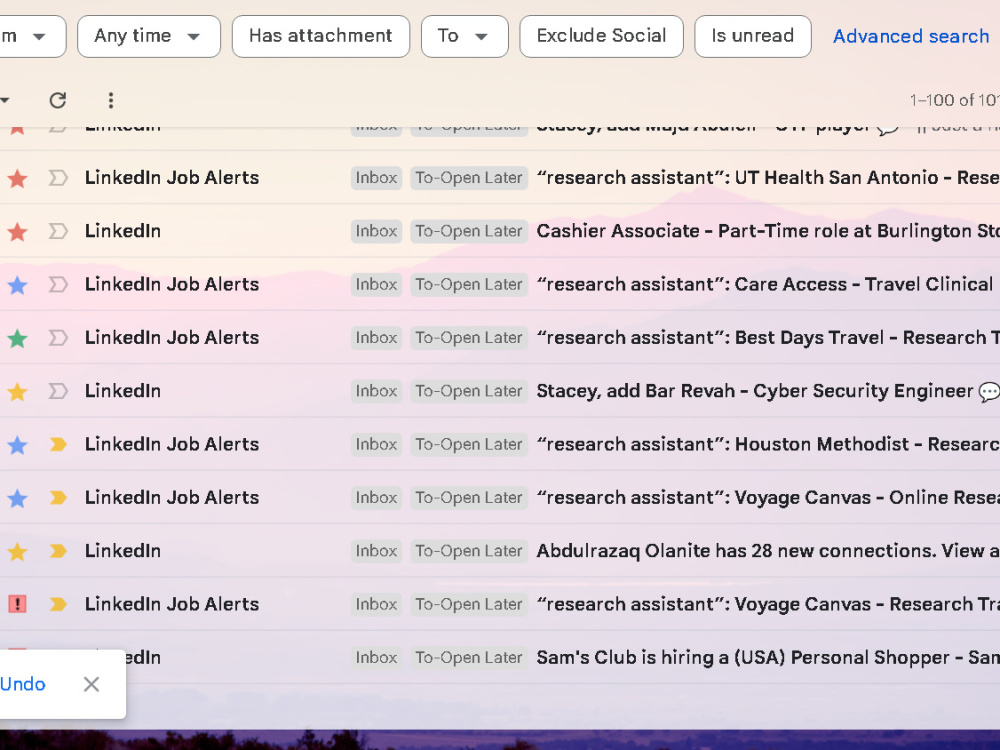Click Inbox label on Sam's Club email

pos(376,658)
